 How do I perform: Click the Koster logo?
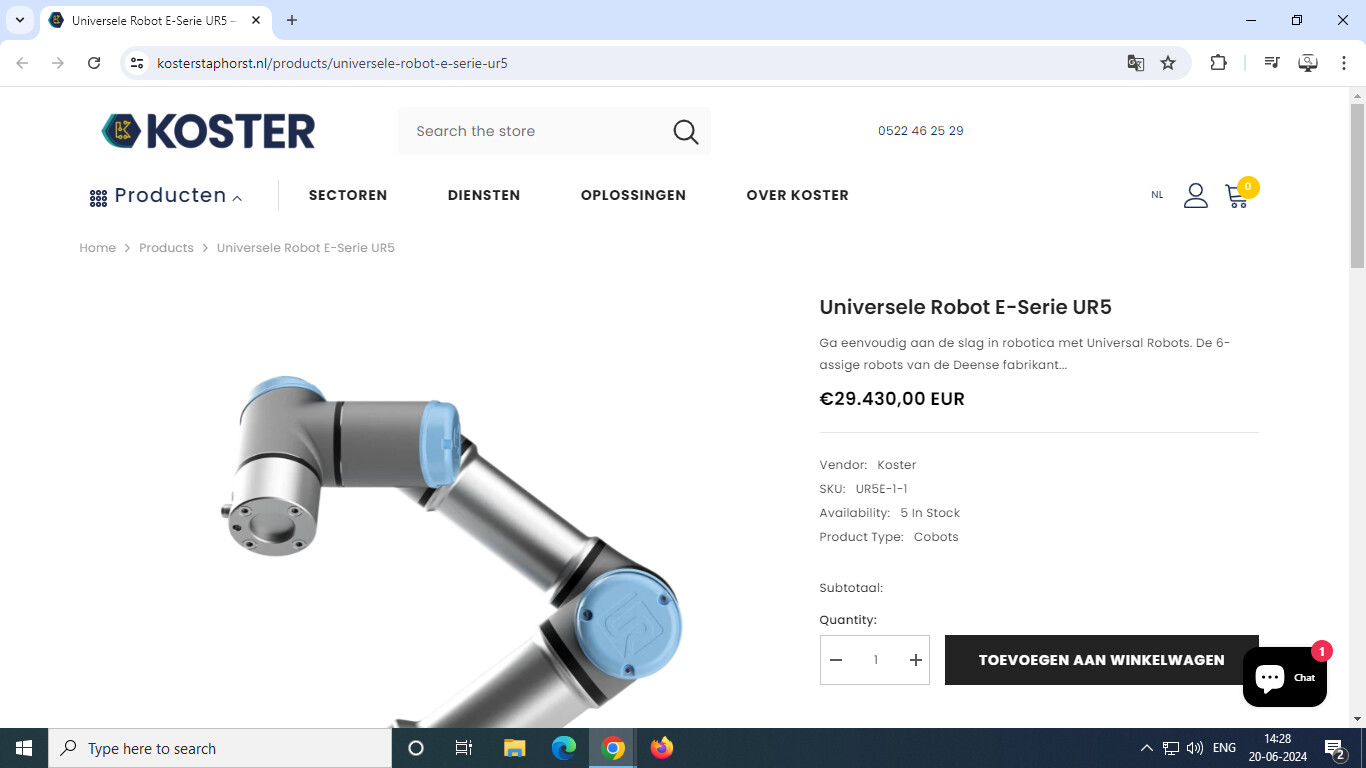(x=208, y=131)
